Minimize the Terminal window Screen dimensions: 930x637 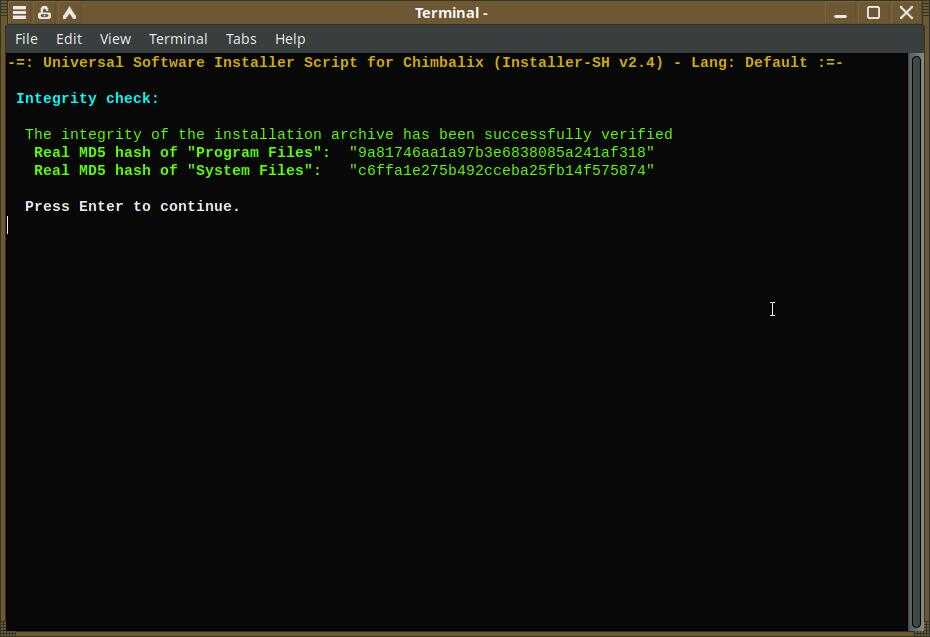pyautogui.click(x=840, y=13)
